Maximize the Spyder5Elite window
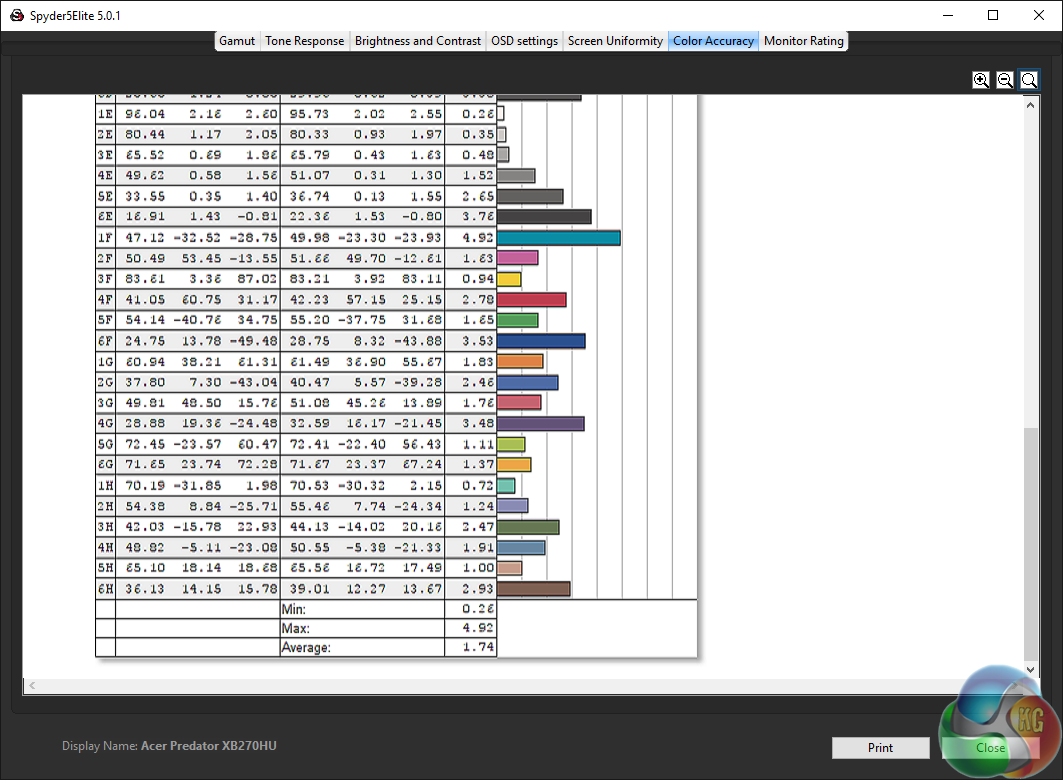This screenshot has width=1063, height=780. [x=993, y=15]
